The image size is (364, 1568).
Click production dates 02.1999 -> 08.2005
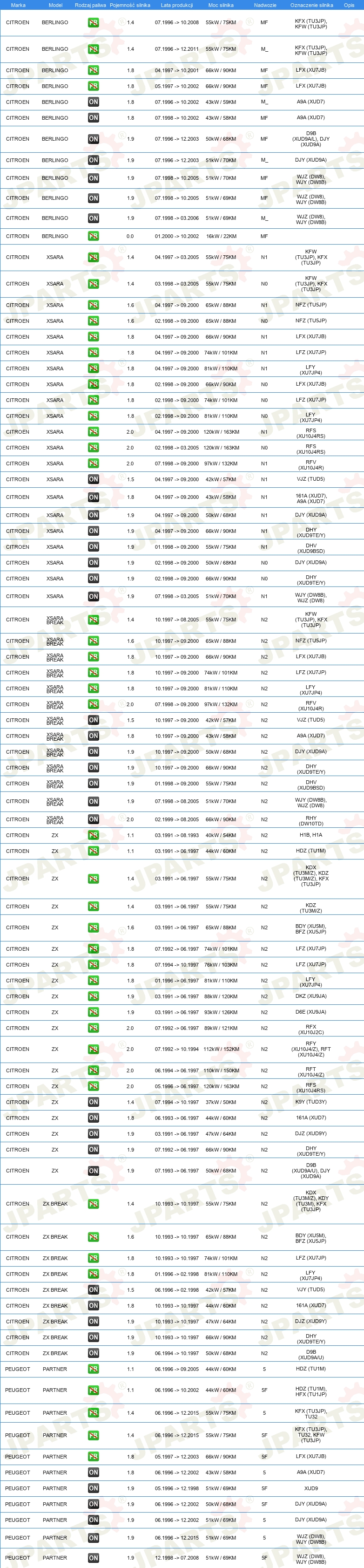pyautogui.click(x=176, y=819)
